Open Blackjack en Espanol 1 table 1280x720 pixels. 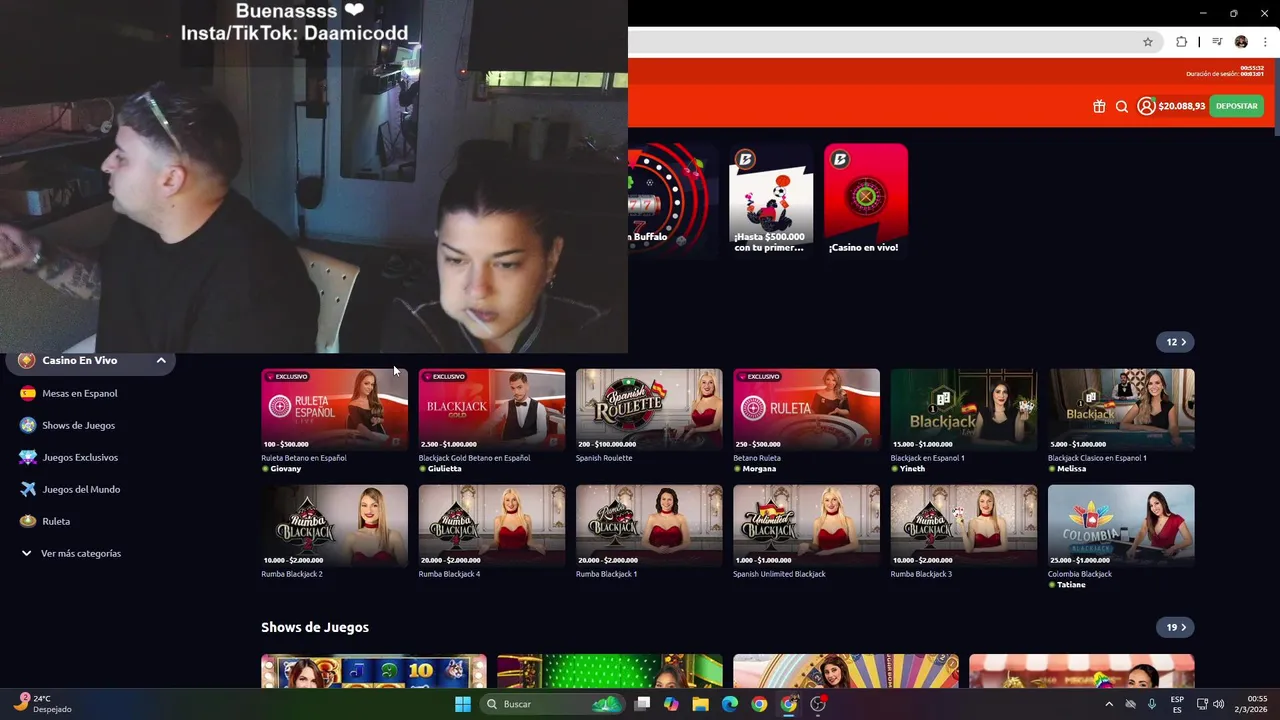pyautogui.click(x=964, y=409)
